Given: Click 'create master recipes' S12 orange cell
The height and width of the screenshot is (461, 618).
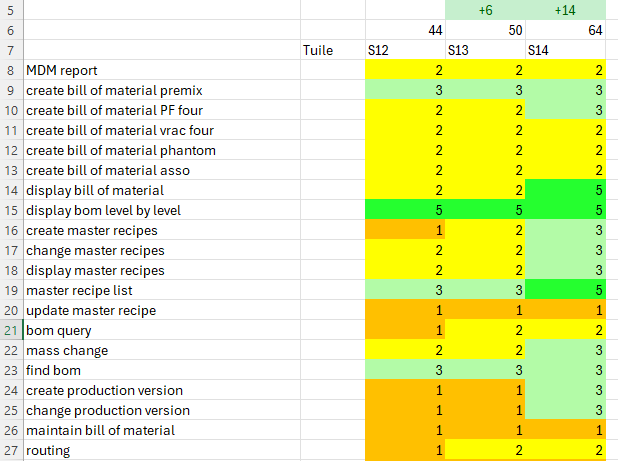Looking at the screenshot, I should point(405,230).
